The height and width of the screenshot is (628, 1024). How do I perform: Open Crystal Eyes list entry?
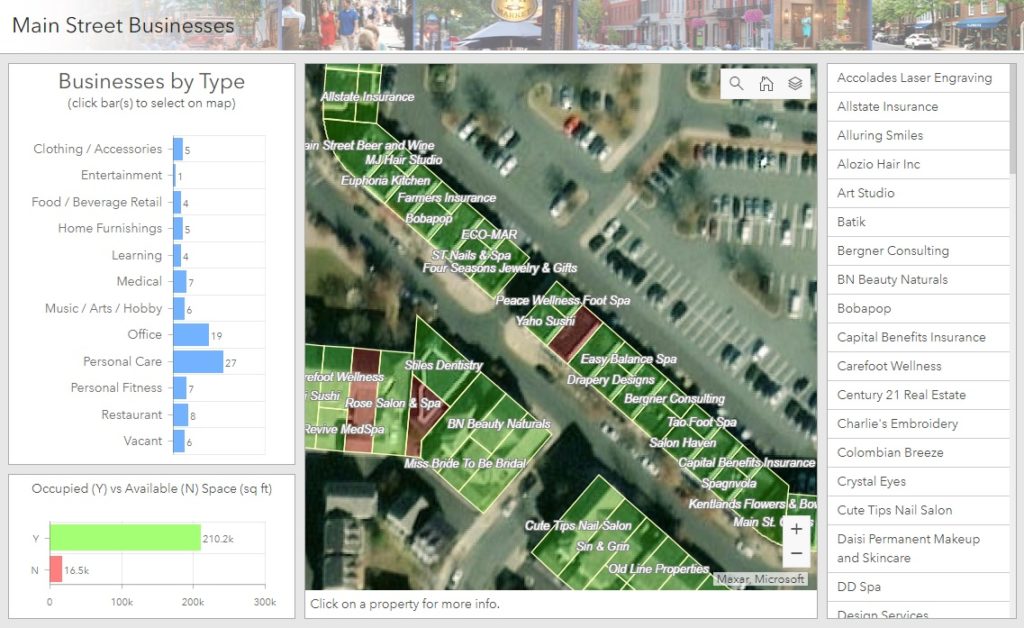[x=918, y=481]
